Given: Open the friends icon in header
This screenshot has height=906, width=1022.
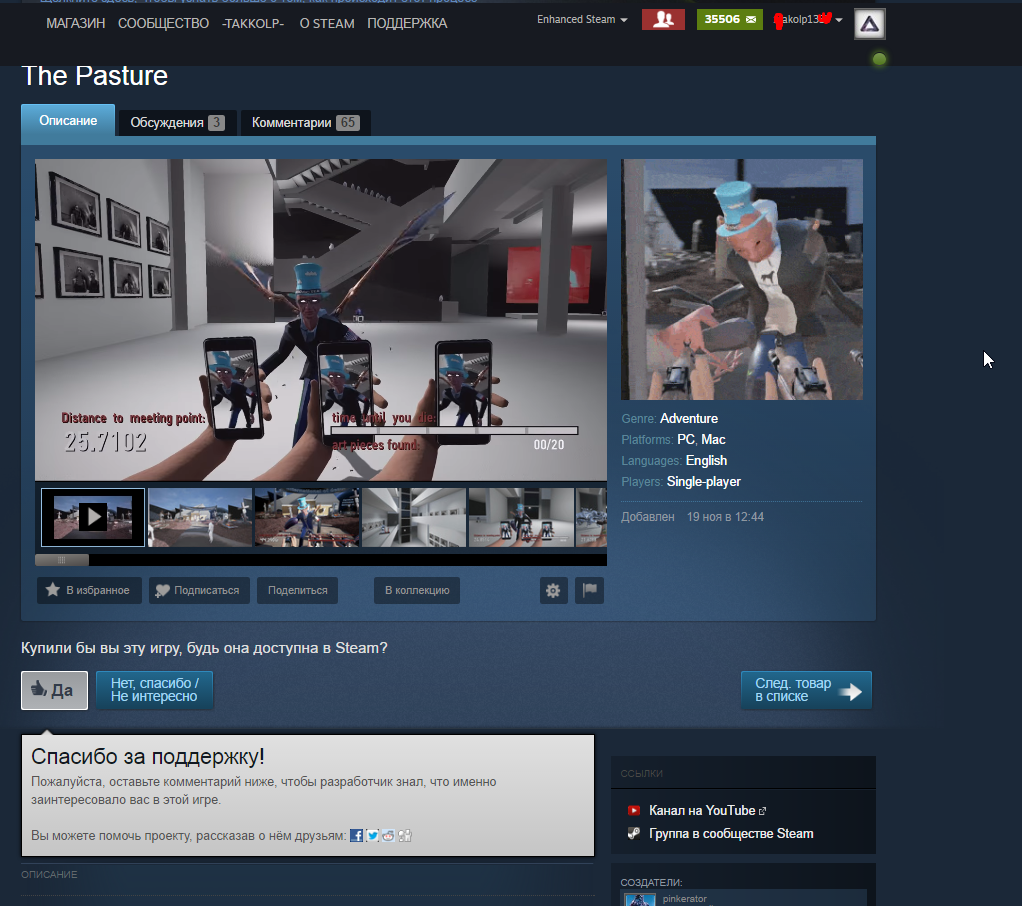Looking at the screenshot, I should pos(663,20).
